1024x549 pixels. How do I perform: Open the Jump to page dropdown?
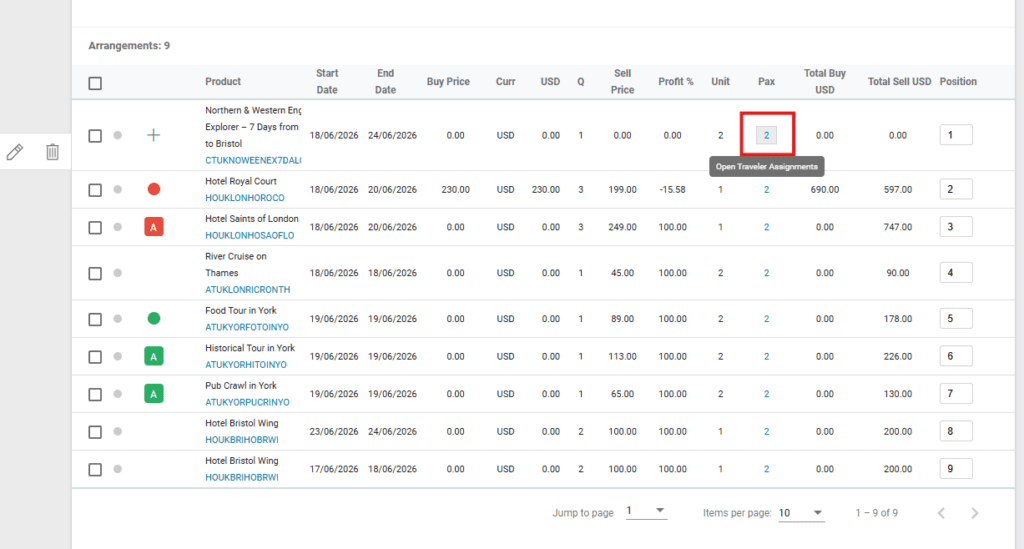pyautogui.click(x=646, y=512)
